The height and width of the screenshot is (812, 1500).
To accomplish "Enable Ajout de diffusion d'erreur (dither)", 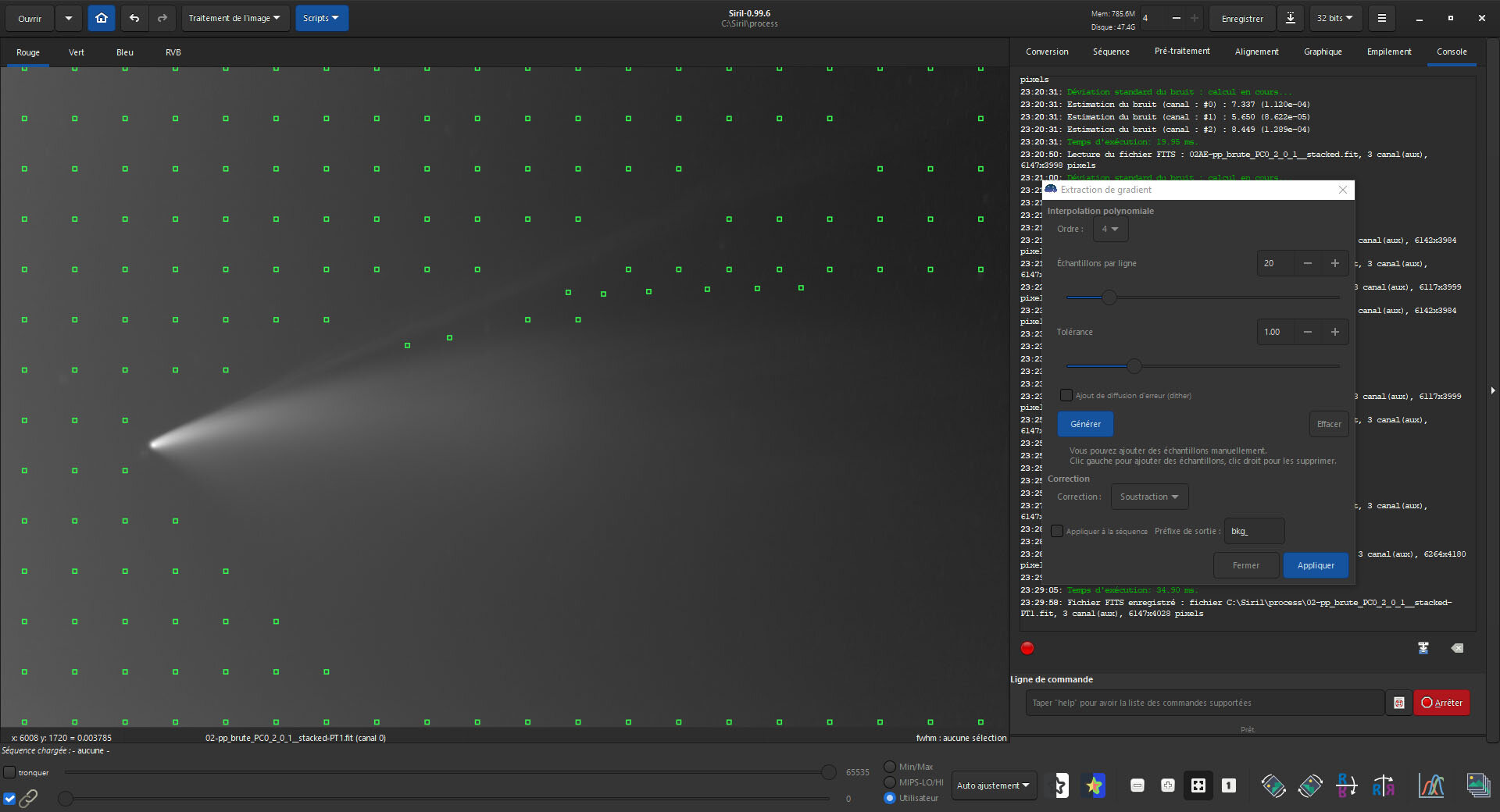I will tap(1066, 395).
